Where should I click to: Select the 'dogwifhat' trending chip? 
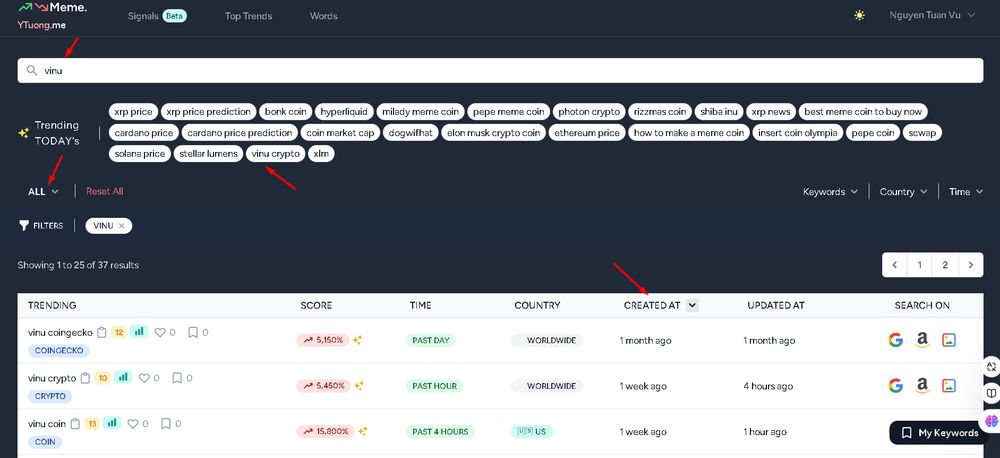point(411,133)
